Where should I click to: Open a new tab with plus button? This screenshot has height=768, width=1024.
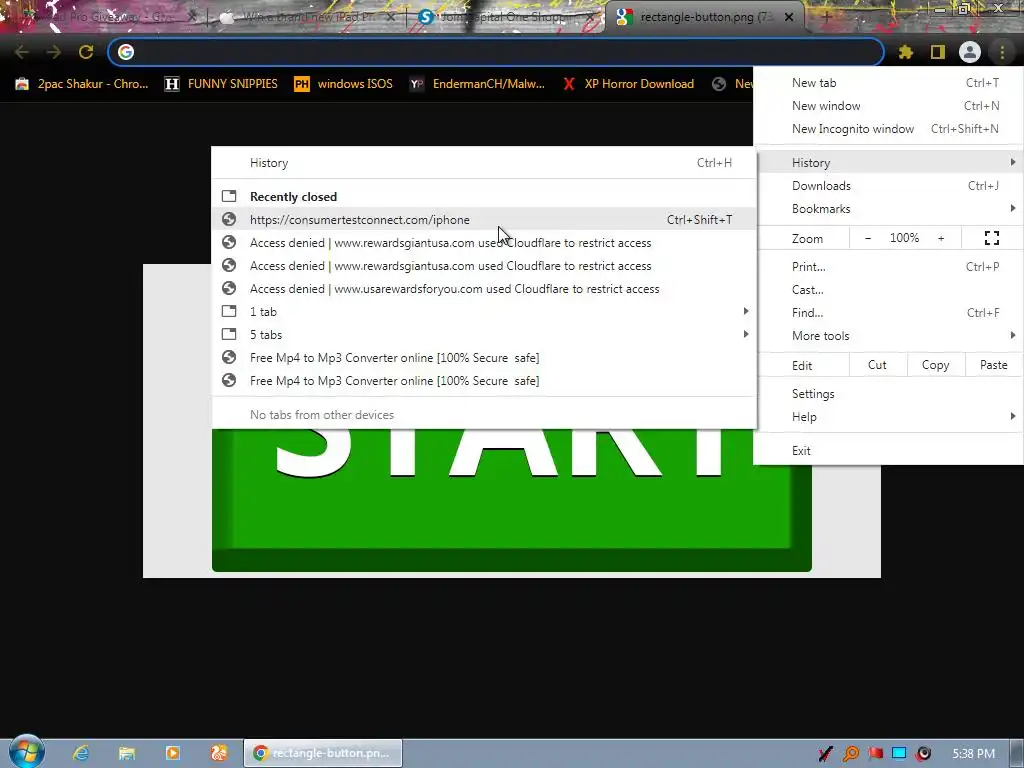click(825, 17)
